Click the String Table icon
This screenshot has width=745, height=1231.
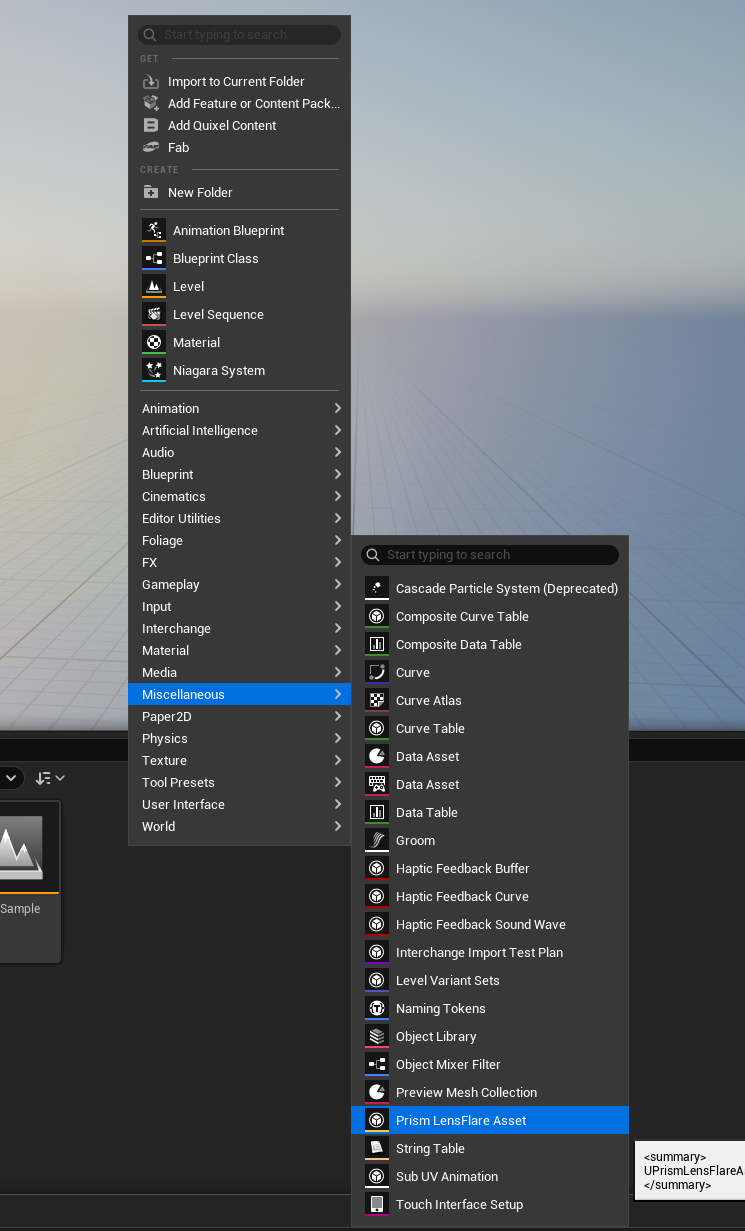tap(377, 1148)
